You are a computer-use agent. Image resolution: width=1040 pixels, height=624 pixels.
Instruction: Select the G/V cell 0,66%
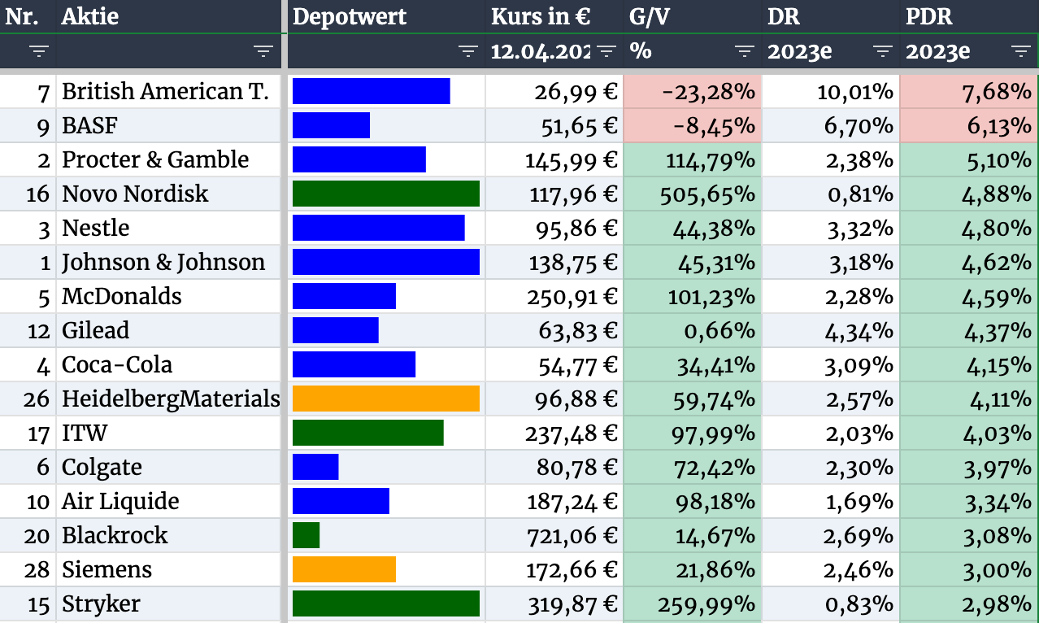[x=692, y=330]
